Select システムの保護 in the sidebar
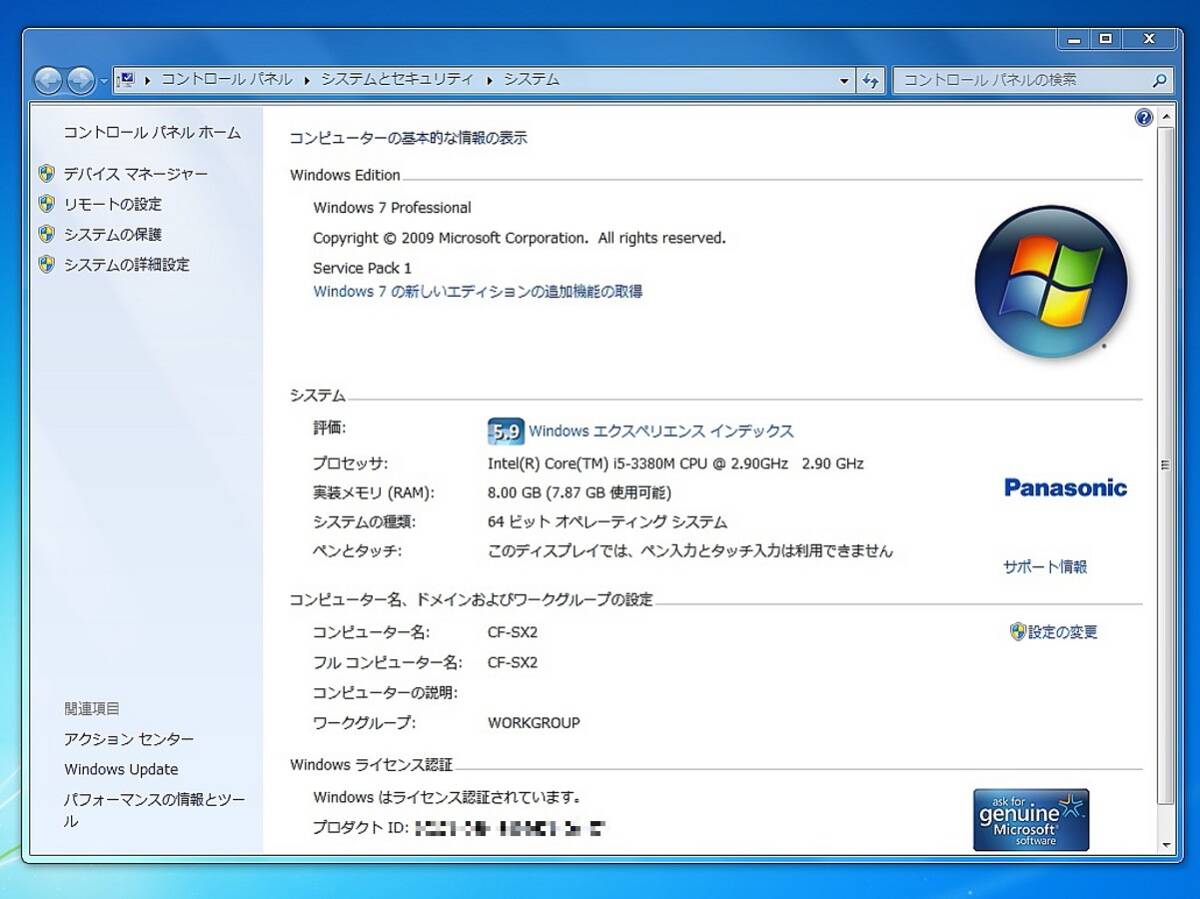This screenshot has height=899, width=1200. click(112, 234)
